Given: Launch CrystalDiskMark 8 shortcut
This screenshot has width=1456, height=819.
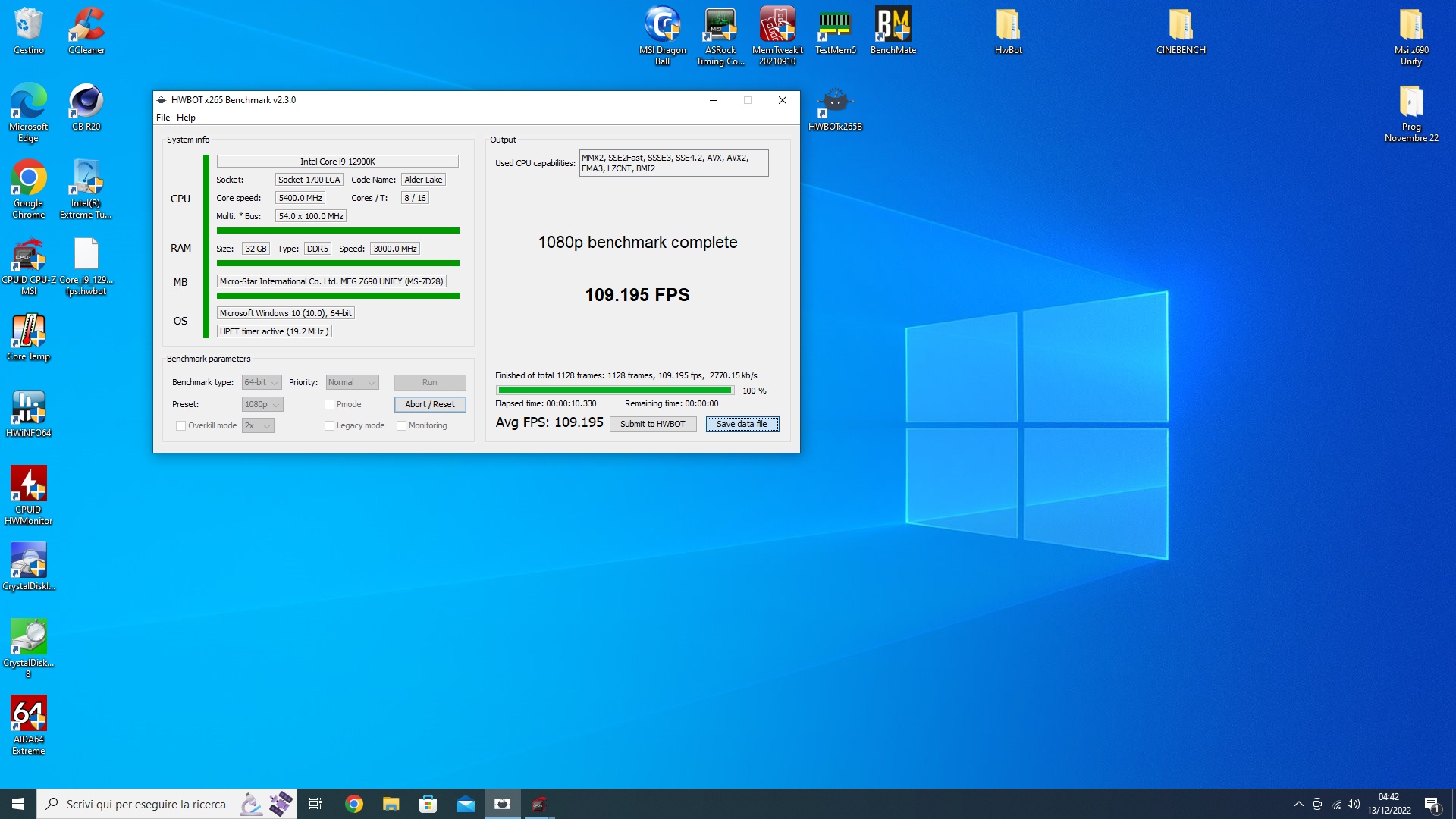Looking at the screenshot, I should click(x=29, y=648).
